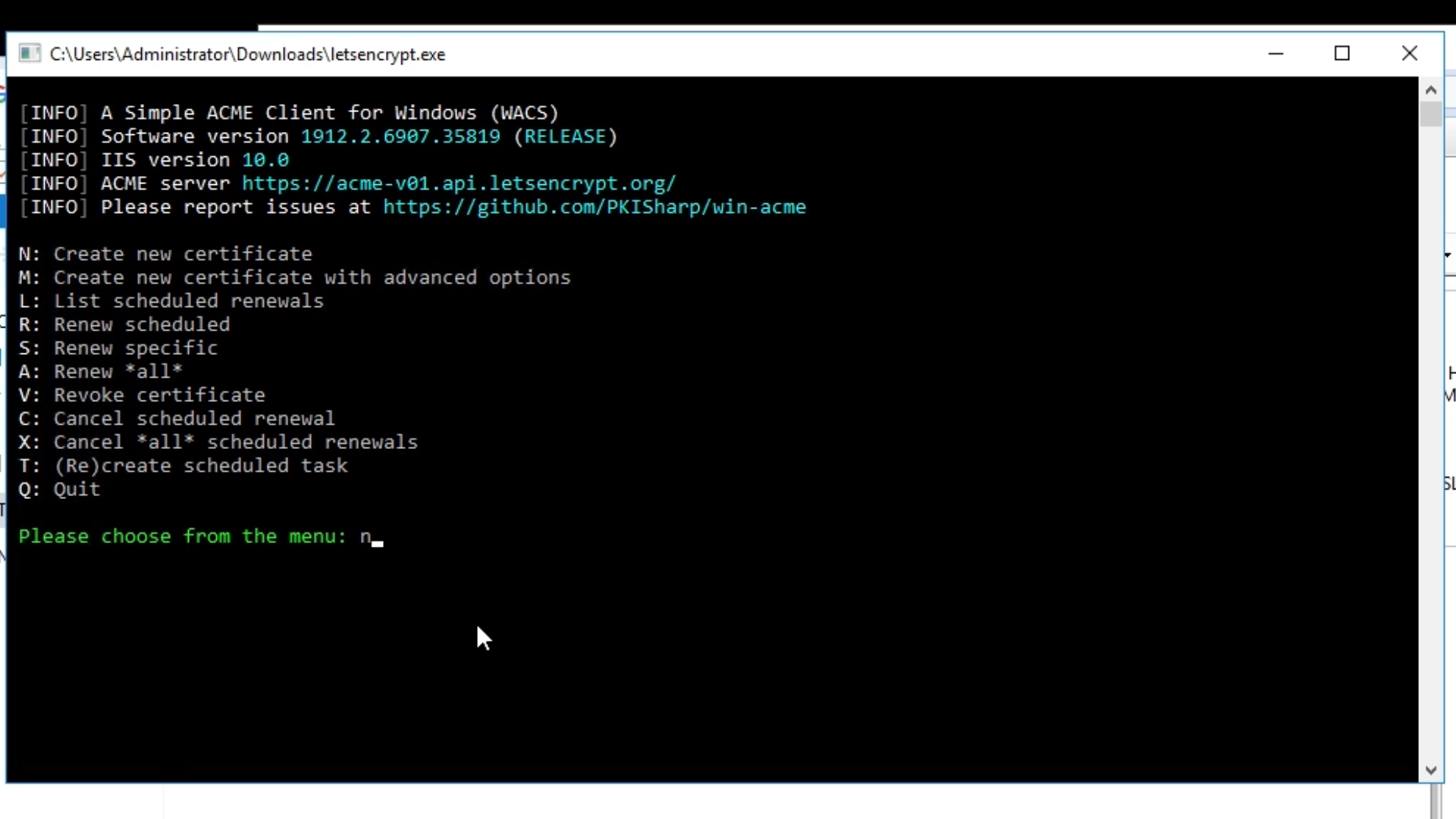Click the github PKISharp win-acme URL
This screenshot has width=1456, height=819.
[x=594, y=207]
